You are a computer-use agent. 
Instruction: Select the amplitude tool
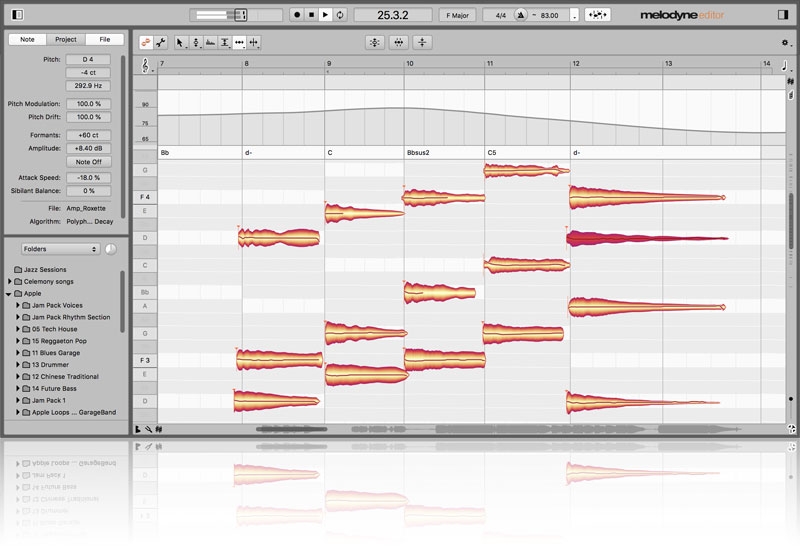pyautogui.click(x=225, y=42)
